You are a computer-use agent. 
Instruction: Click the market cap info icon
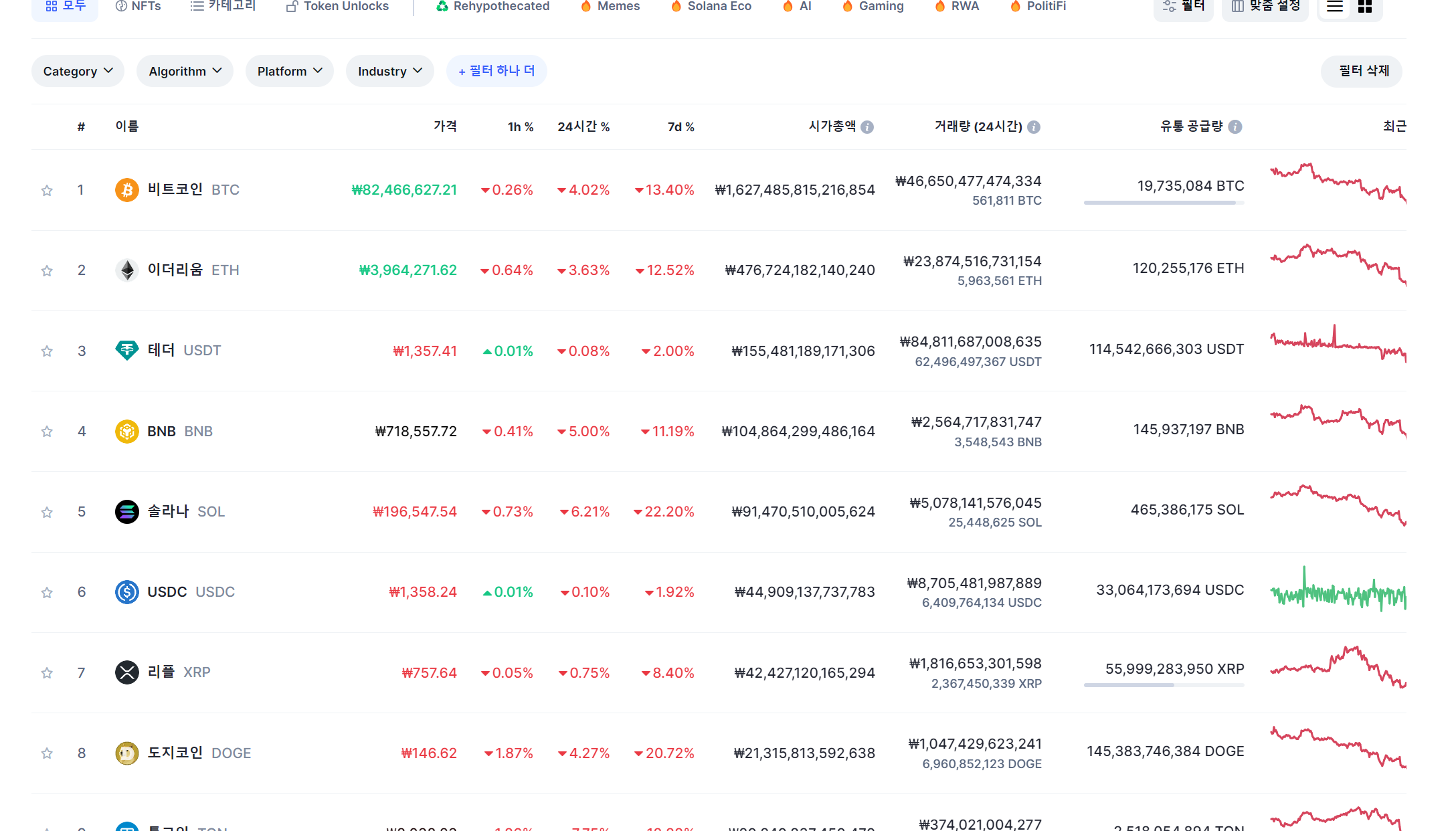[x=867, y=127]
